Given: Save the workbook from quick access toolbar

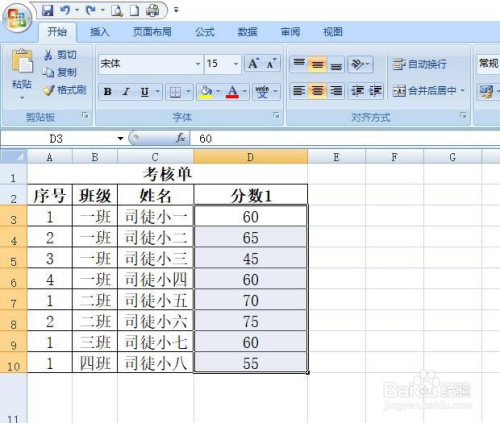Looking at the screenshot, I should (x=48, y=10).
